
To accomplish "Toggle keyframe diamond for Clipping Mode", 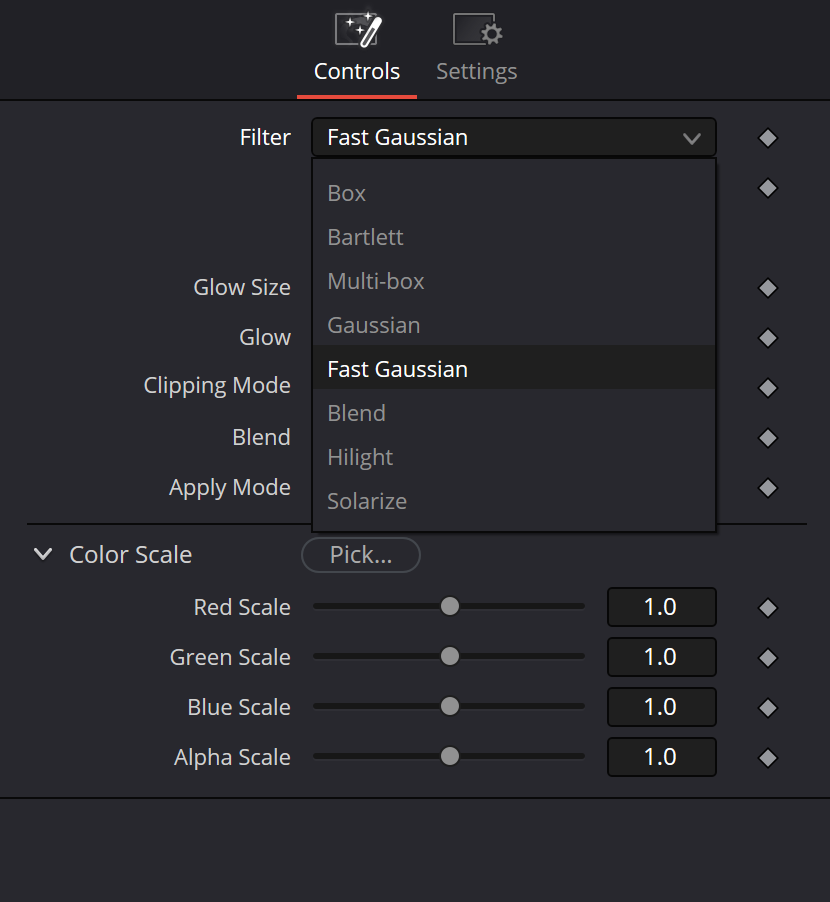I will (x=768, y=388).
